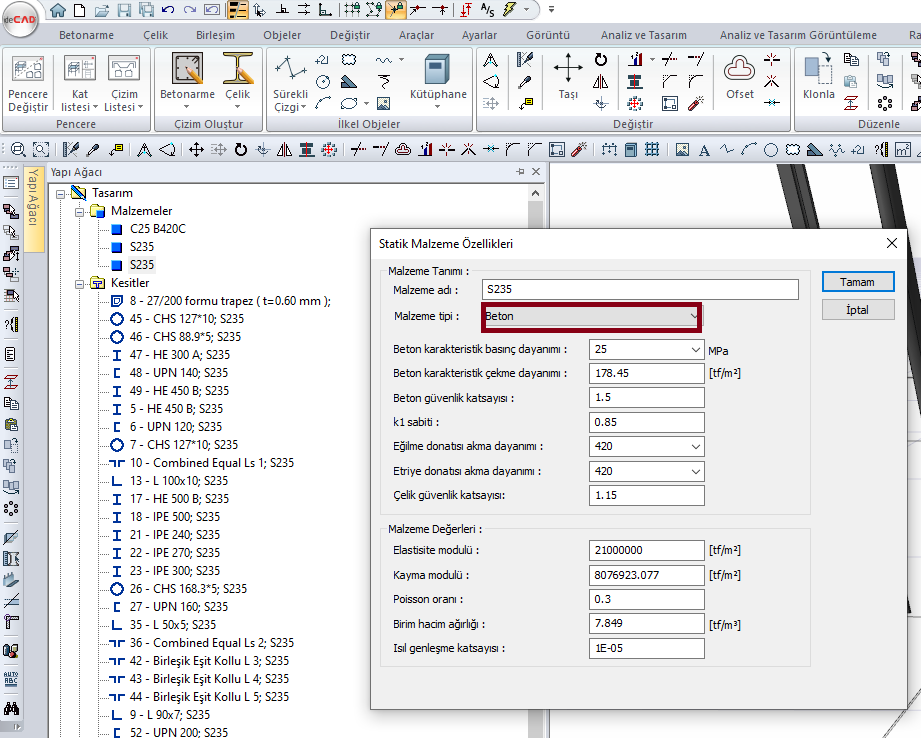Click the picture insert icon in lower toolbar
Screen dimensions: 921x738
tap(682, 150)
